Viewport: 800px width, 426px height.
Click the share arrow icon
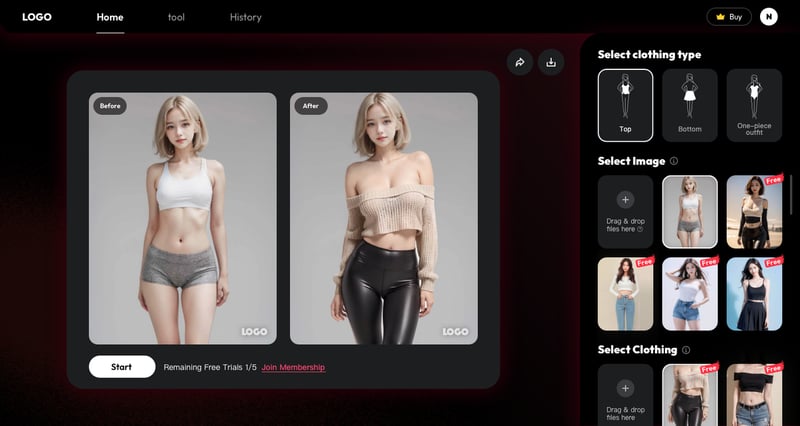coord(520,62)
